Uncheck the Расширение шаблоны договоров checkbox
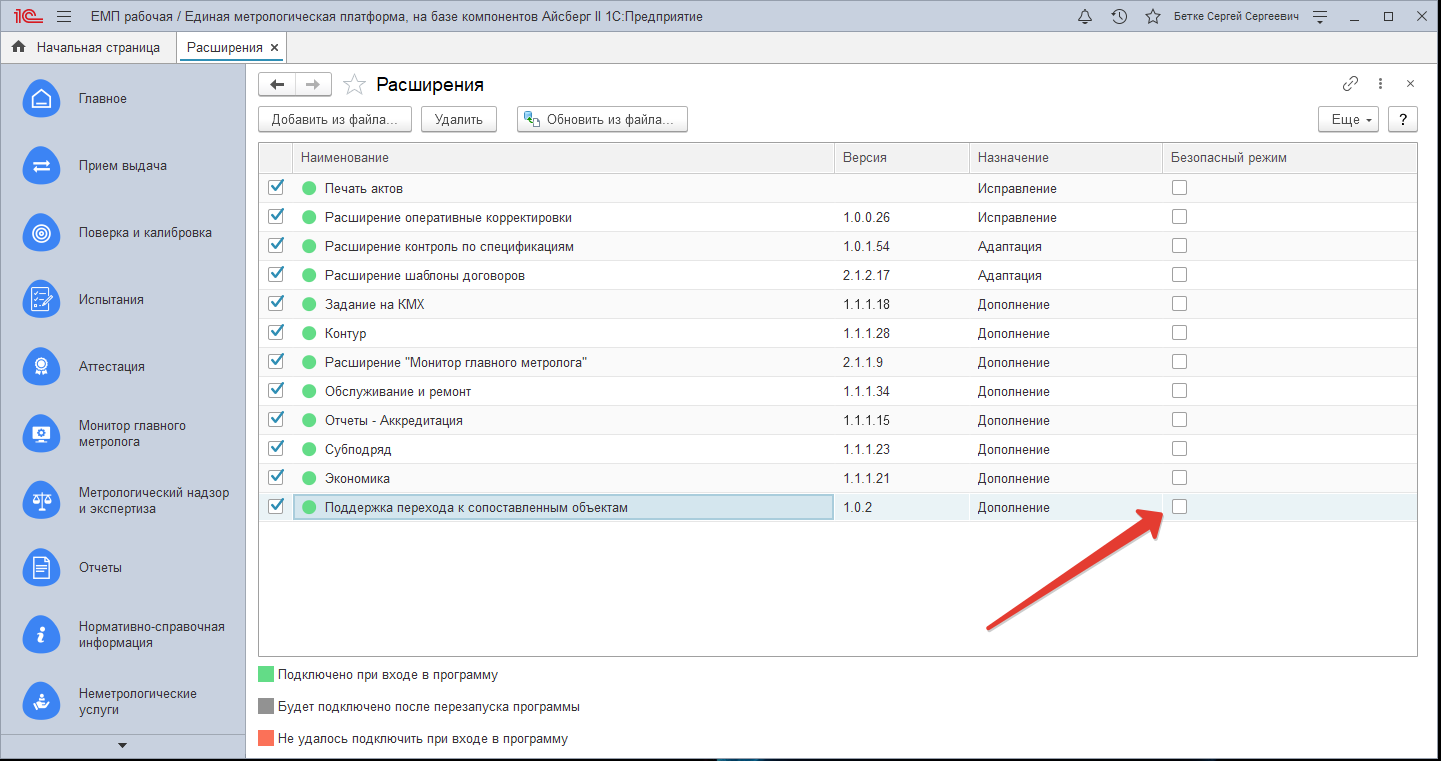 [x=276, y=274]
